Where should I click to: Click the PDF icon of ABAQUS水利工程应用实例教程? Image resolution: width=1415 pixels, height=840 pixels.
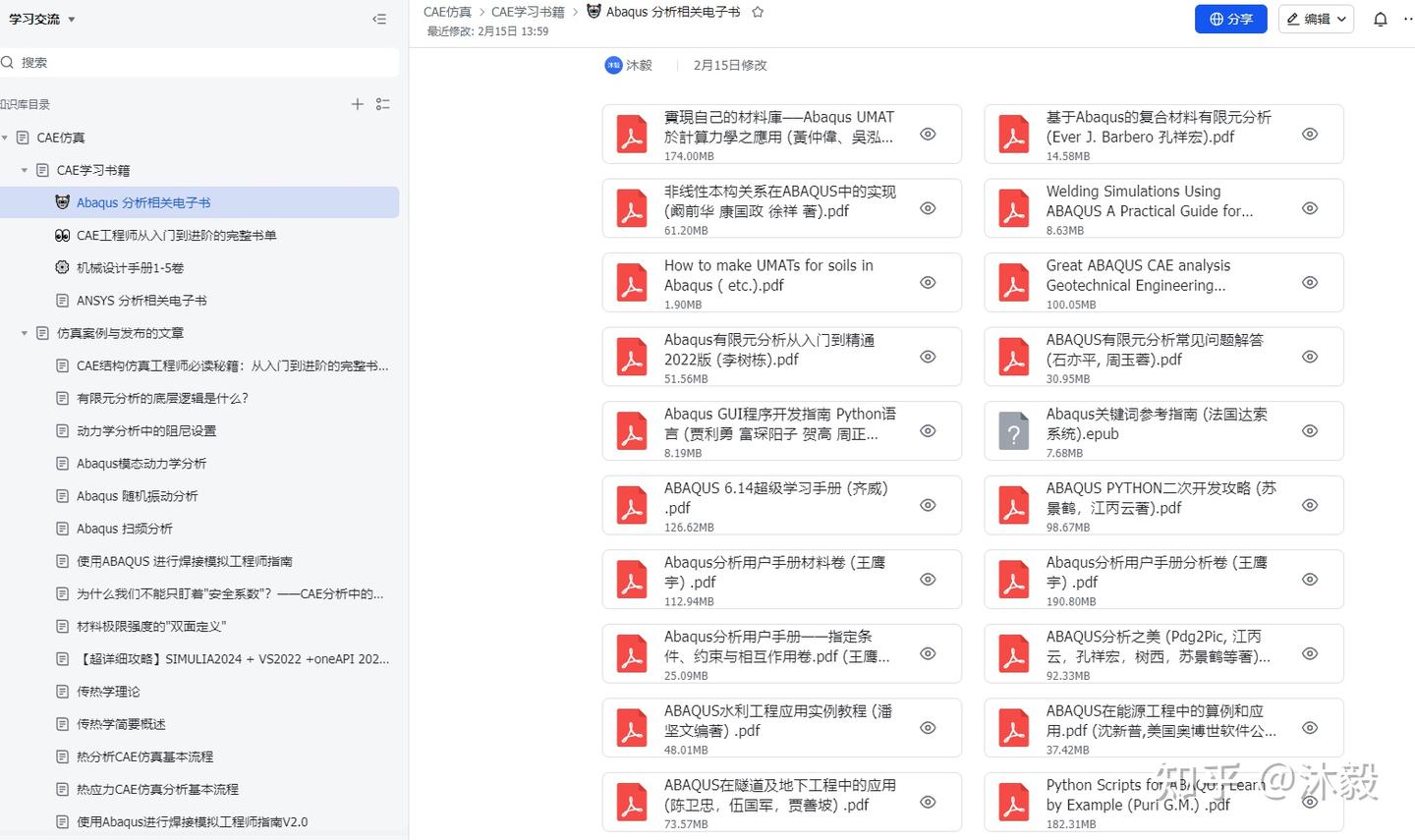click(x=631, y=728)
